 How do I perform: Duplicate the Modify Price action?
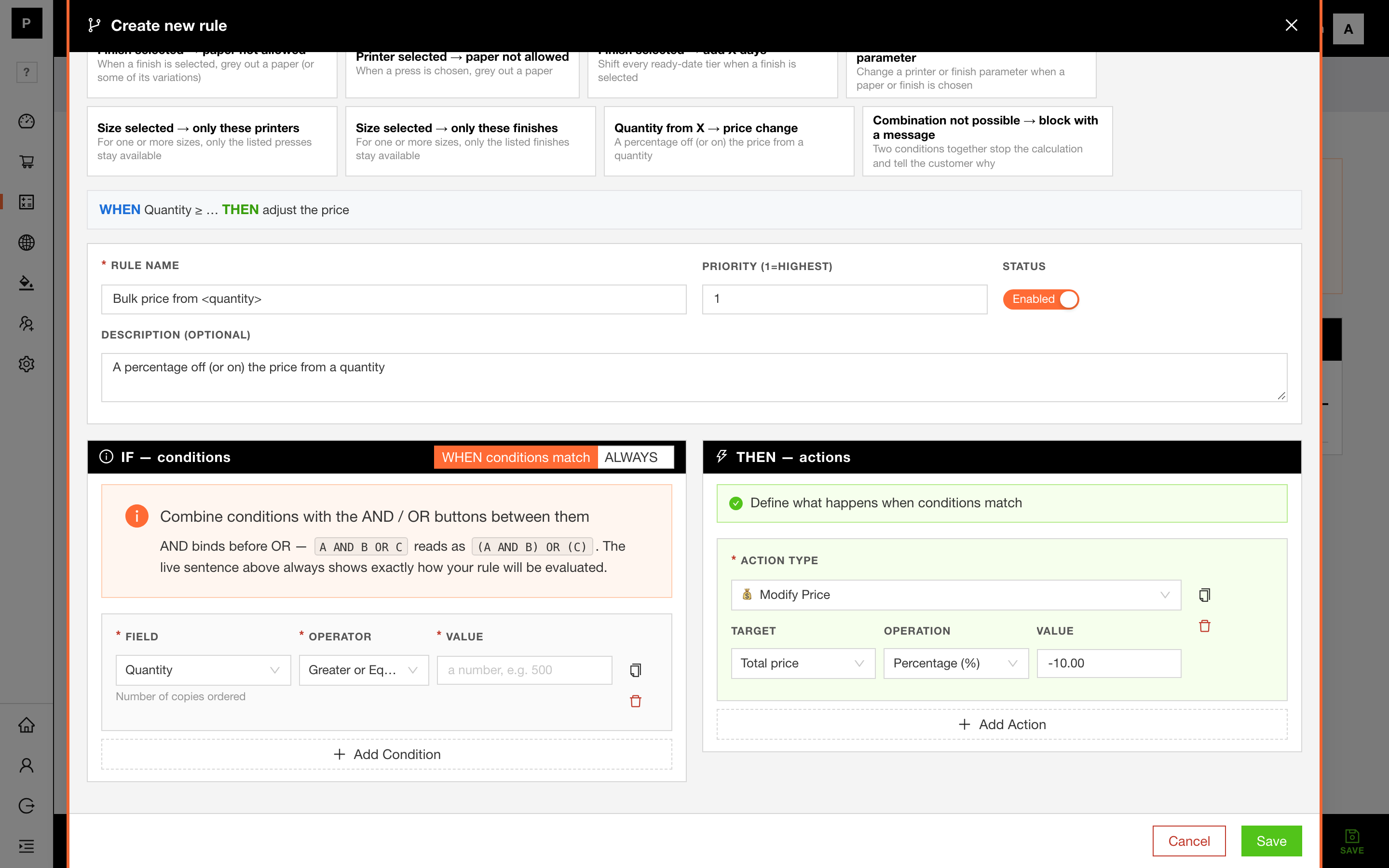1205,595
